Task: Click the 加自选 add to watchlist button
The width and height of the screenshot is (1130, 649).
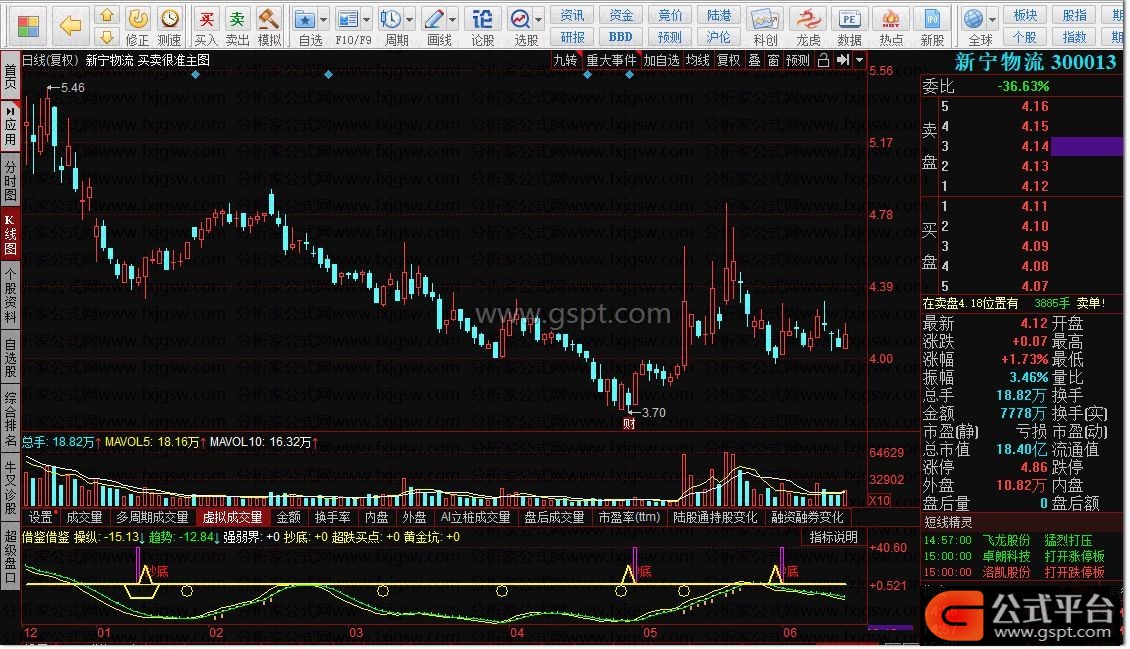Action: [662, 61]
